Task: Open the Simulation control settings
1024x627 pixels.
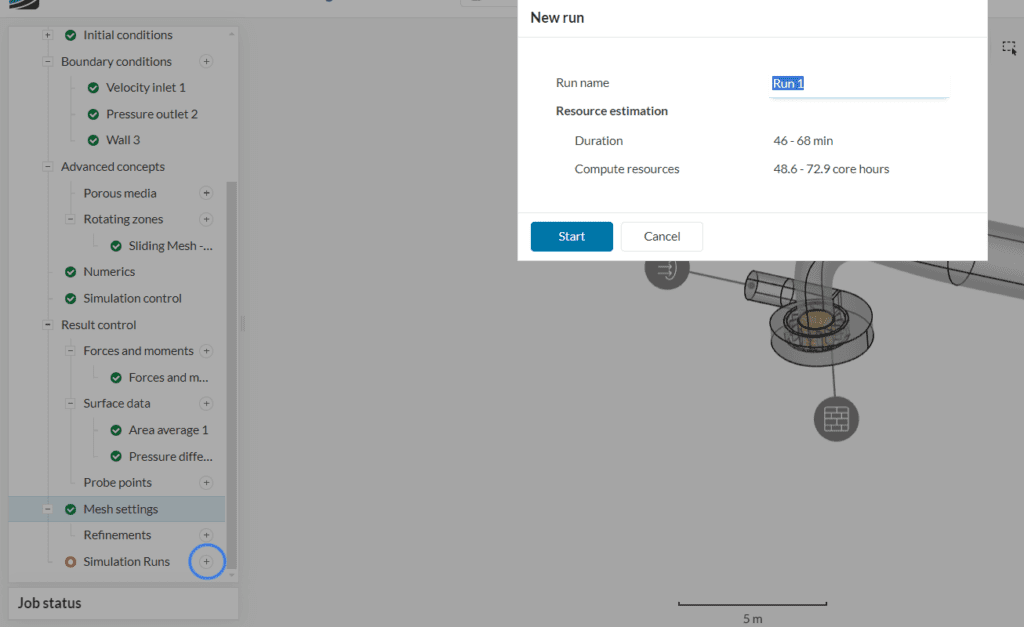Action: (132, 298)
